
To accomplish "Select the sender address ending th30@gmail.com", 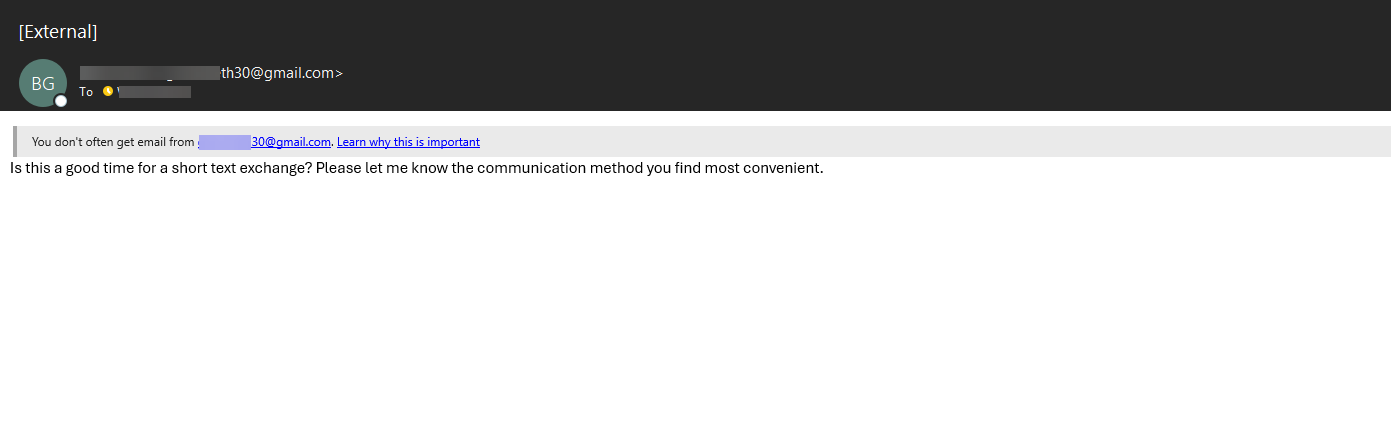I will tap(207, 72).
